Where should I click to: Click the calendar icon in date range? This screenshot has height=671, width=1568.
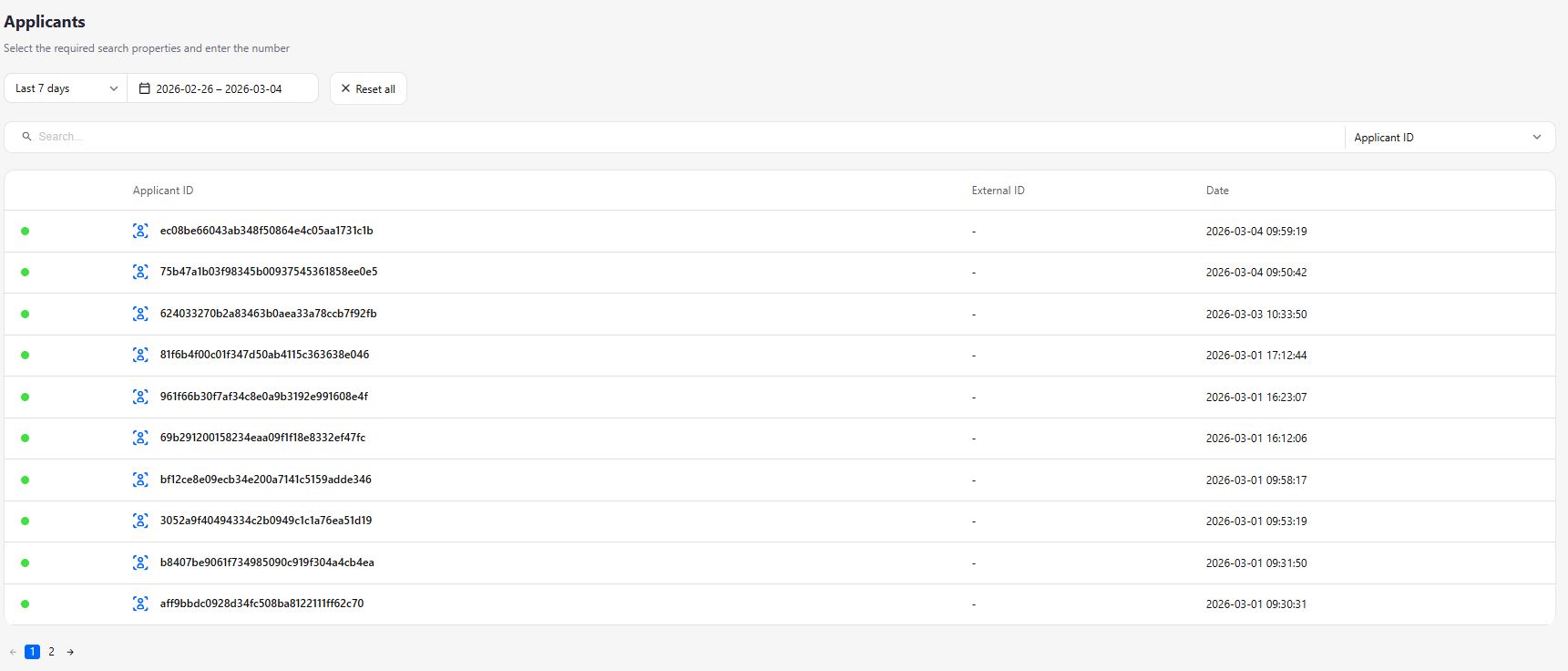(x=144, y=88)
